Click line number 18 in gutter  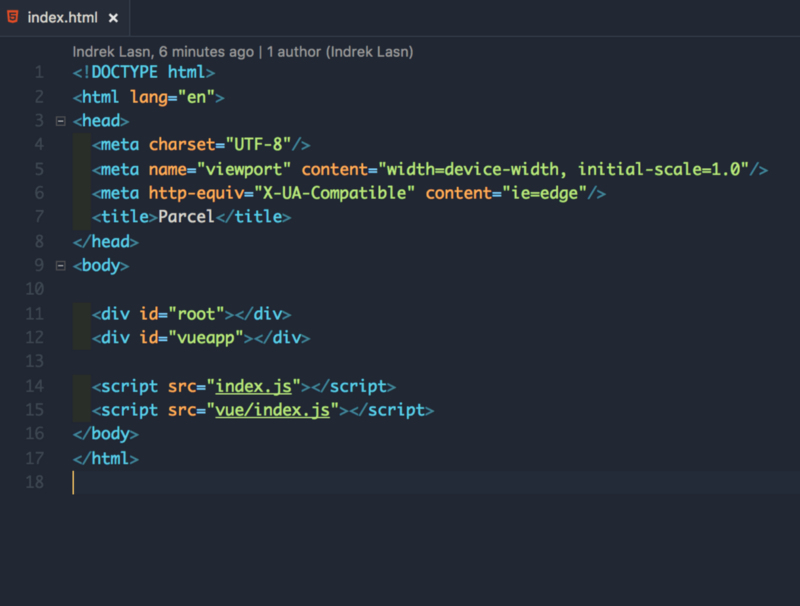(x=35, y=482)
